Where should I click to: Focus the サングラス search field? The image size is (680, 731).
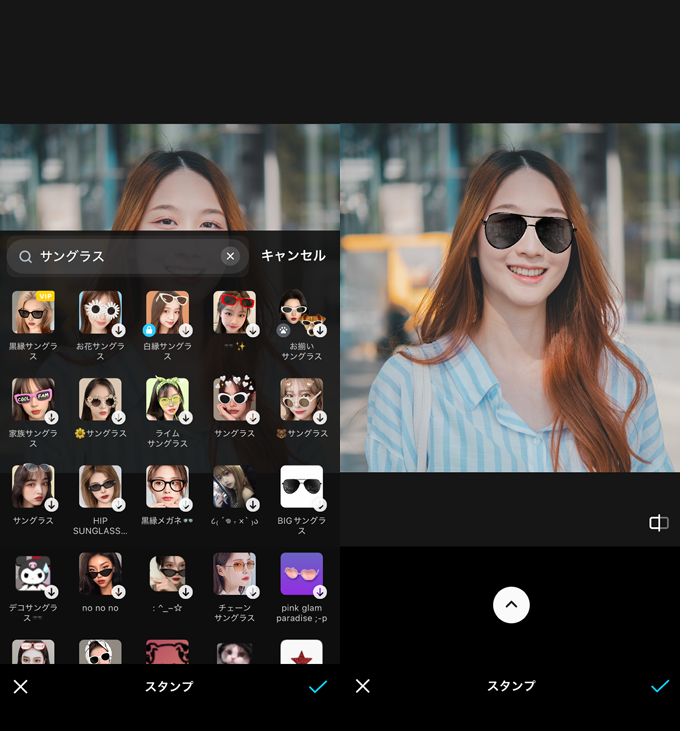tap(125, 257)
